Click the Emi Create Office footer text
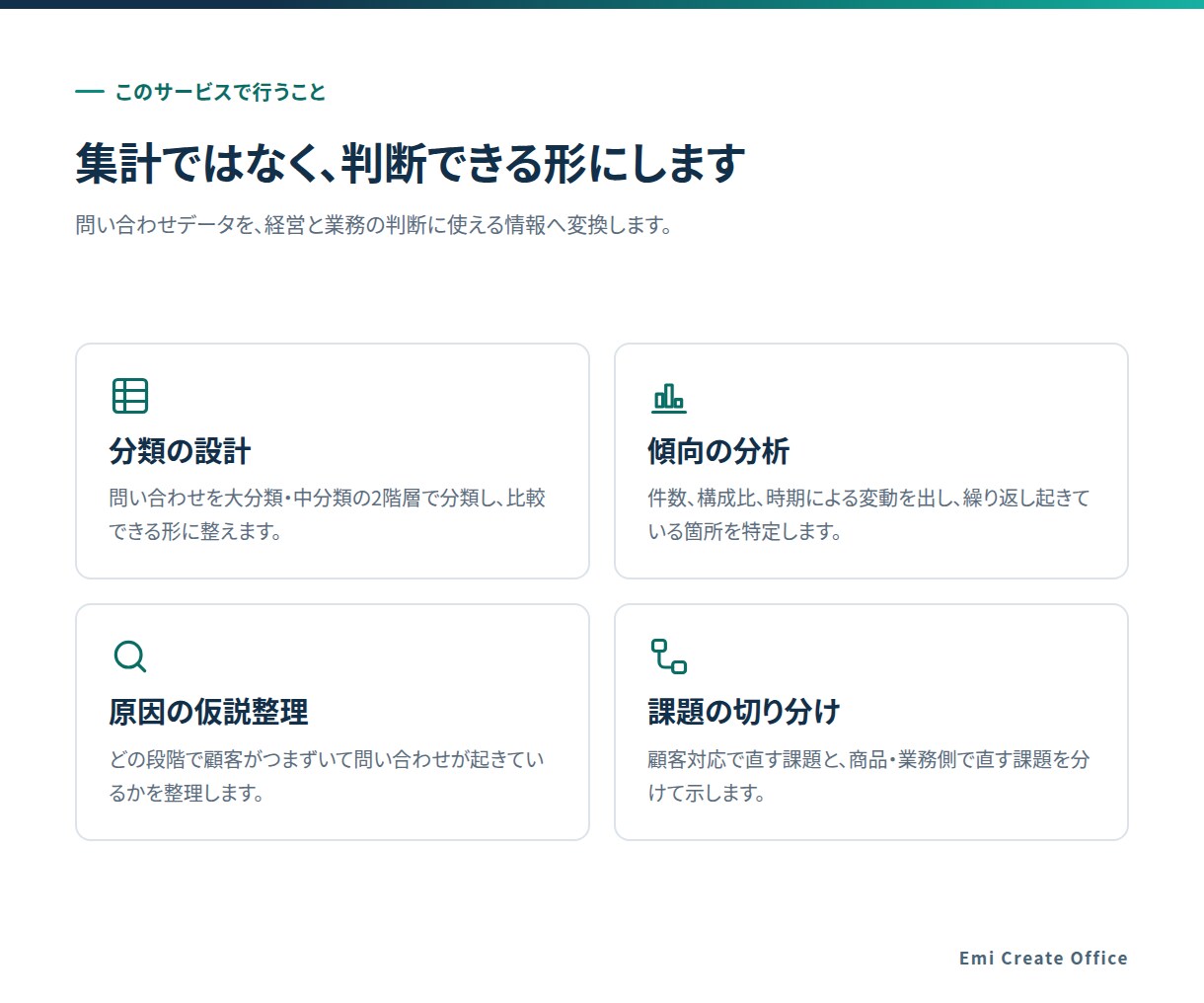 click(x=1043, y=958)
